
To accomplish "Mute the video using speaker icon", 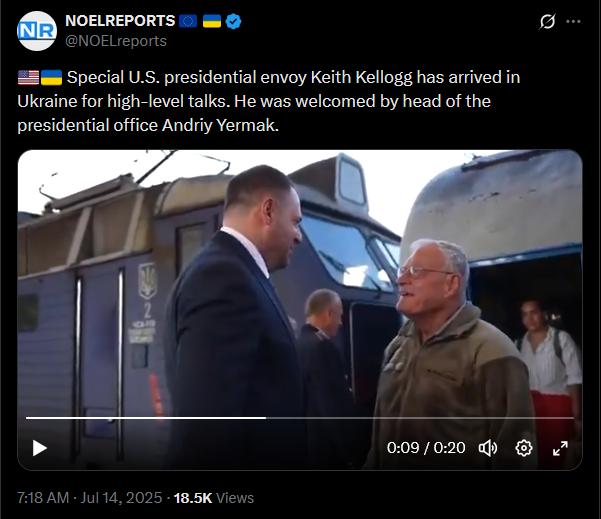I will coord(488,448).
